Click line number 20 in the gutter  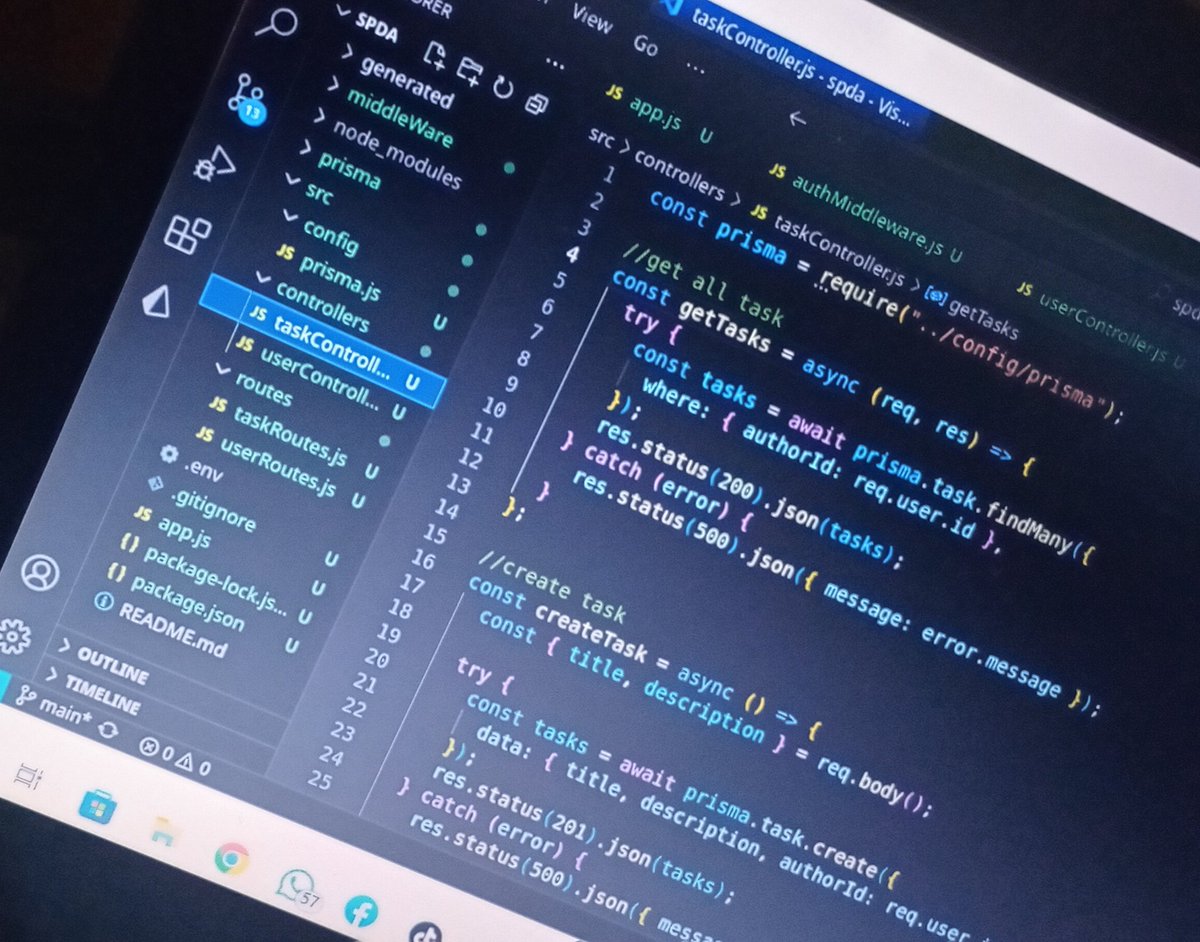coord(375,658)
